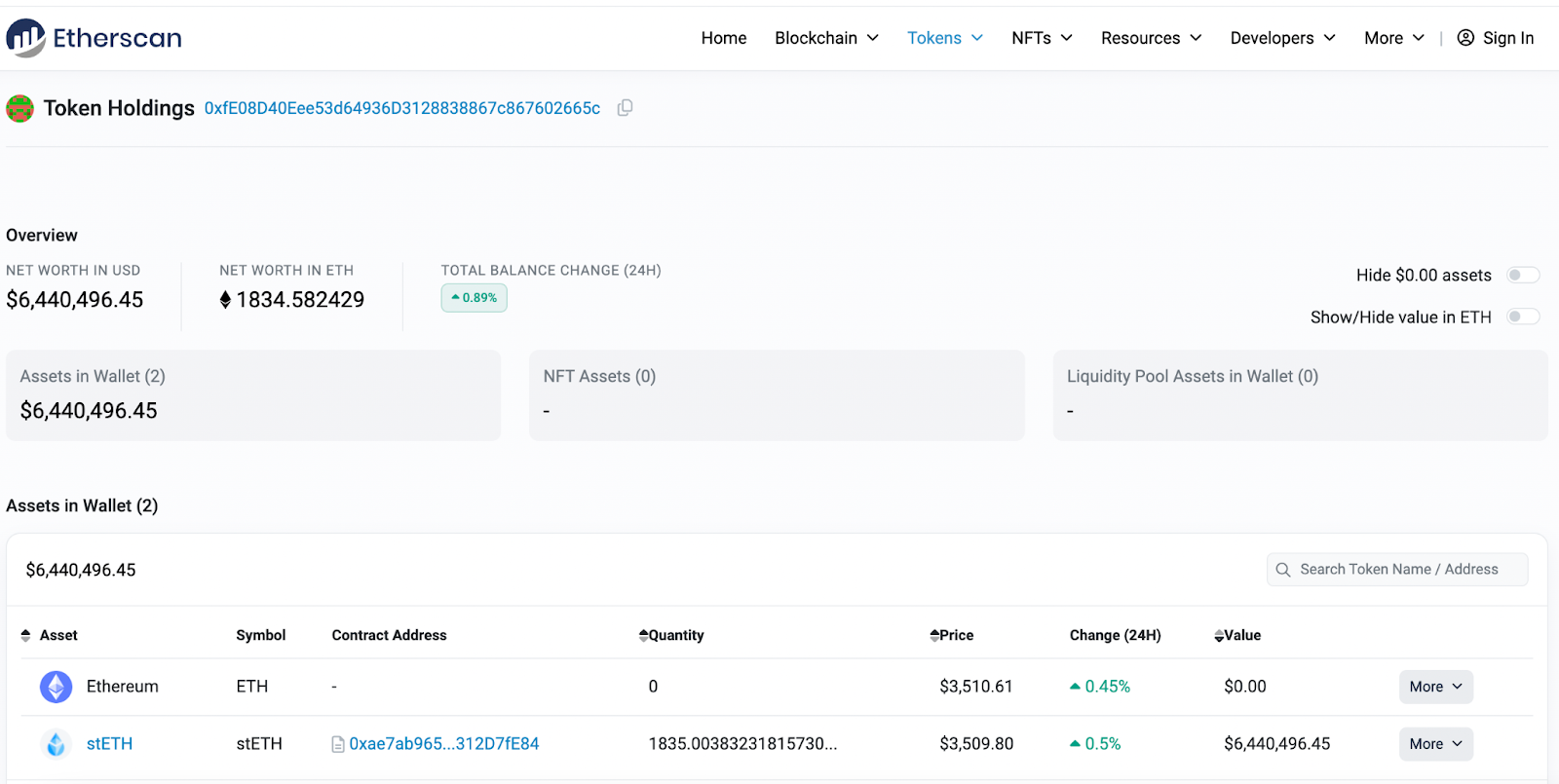
Task: Click Search Token Name / Address field
Action: click(x=1397, y=570)
